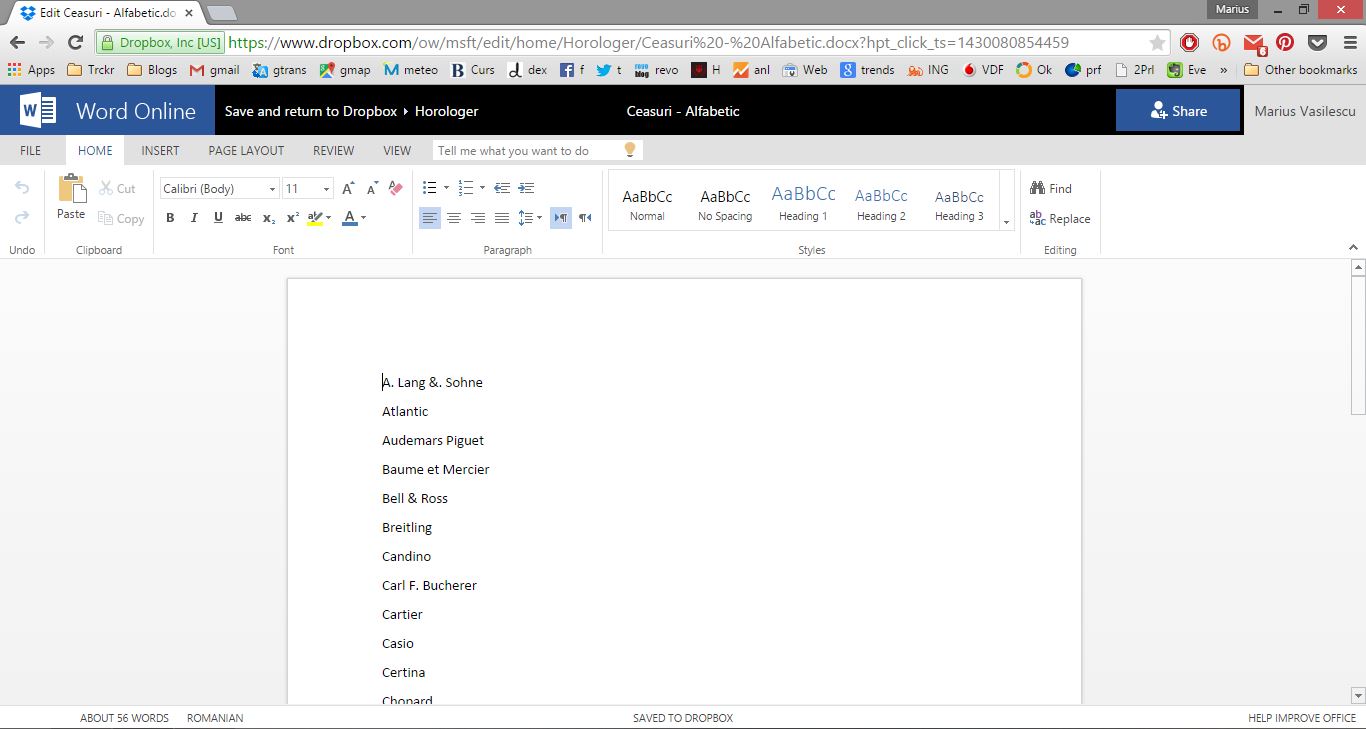Image resolution: width=1366 pixels, height=729 pixels.
Task: Apply yellow text highlight color
Action: (315, 218)
